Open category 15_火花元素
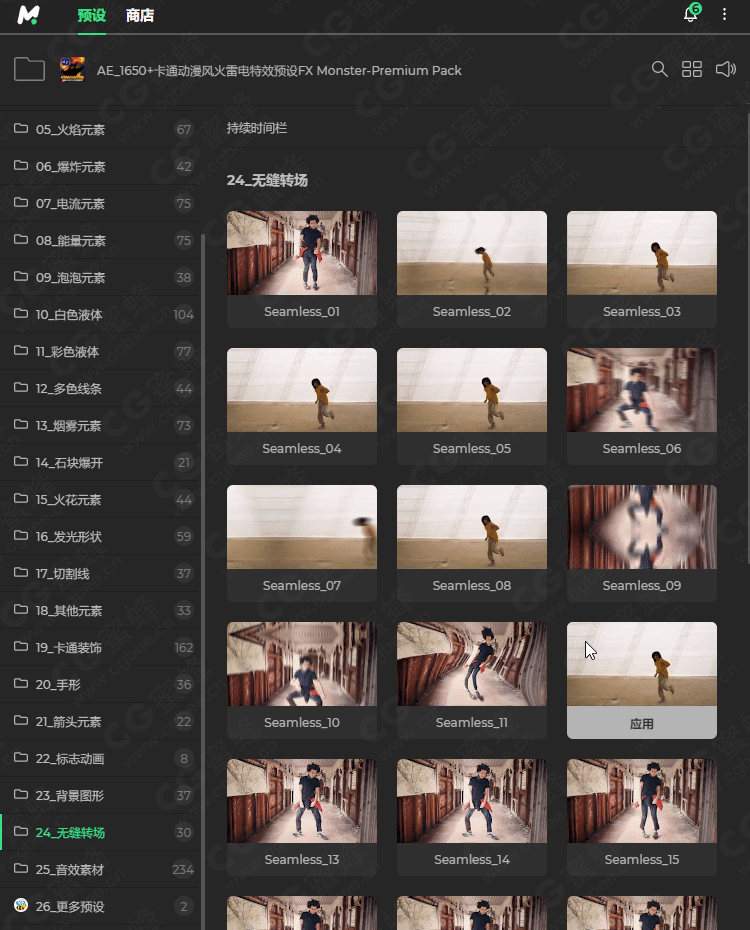 (x=100, y=499)
